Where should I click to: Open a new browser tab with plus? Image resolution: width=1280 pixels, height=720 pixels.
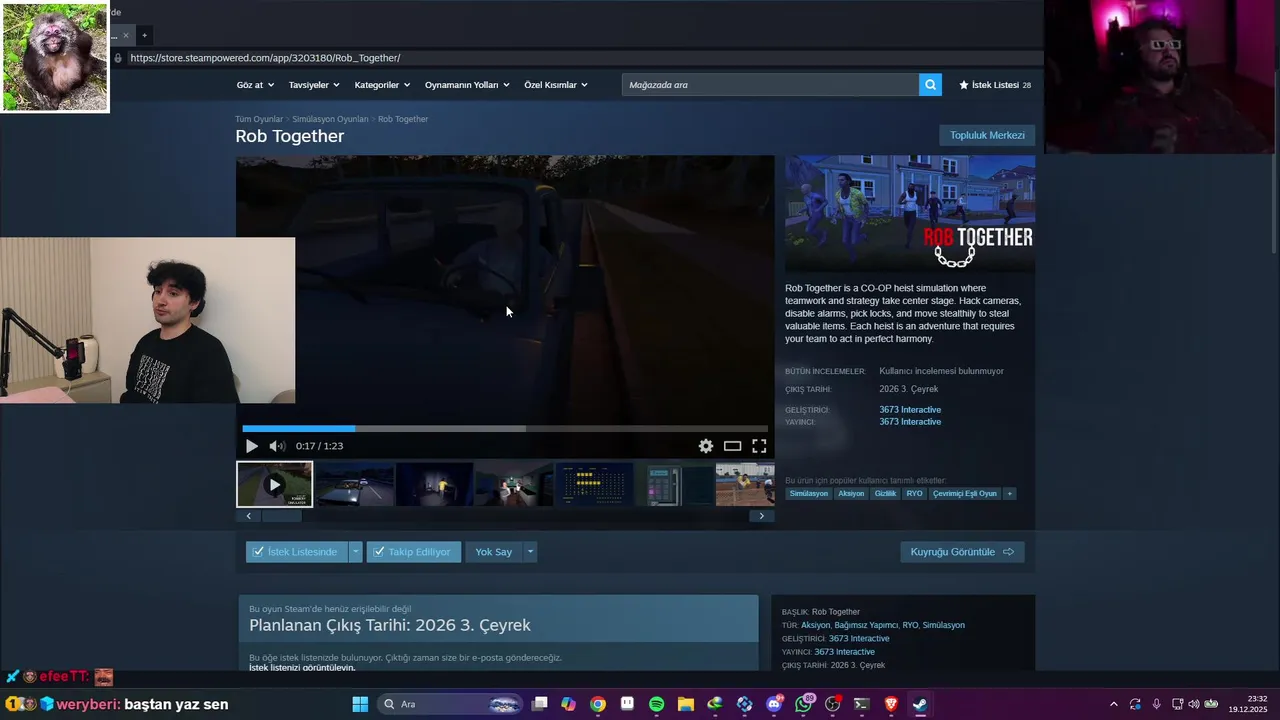(144, 35)
